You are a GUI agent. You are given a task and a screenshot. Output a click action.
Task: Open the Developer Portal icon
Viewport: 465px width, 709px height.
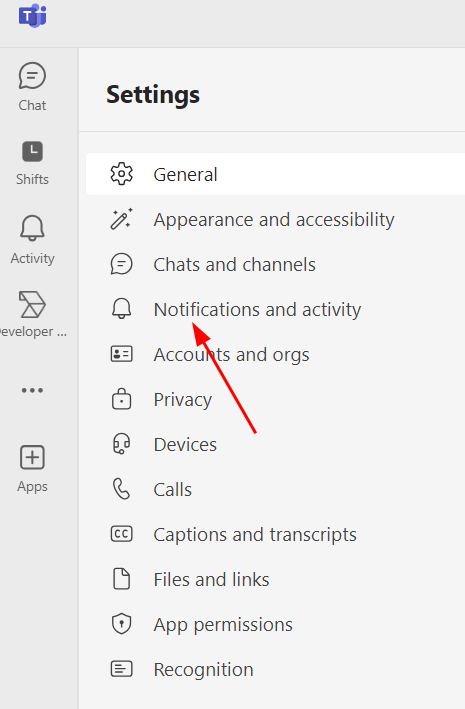pyautogui.click(x=32, y=304)
